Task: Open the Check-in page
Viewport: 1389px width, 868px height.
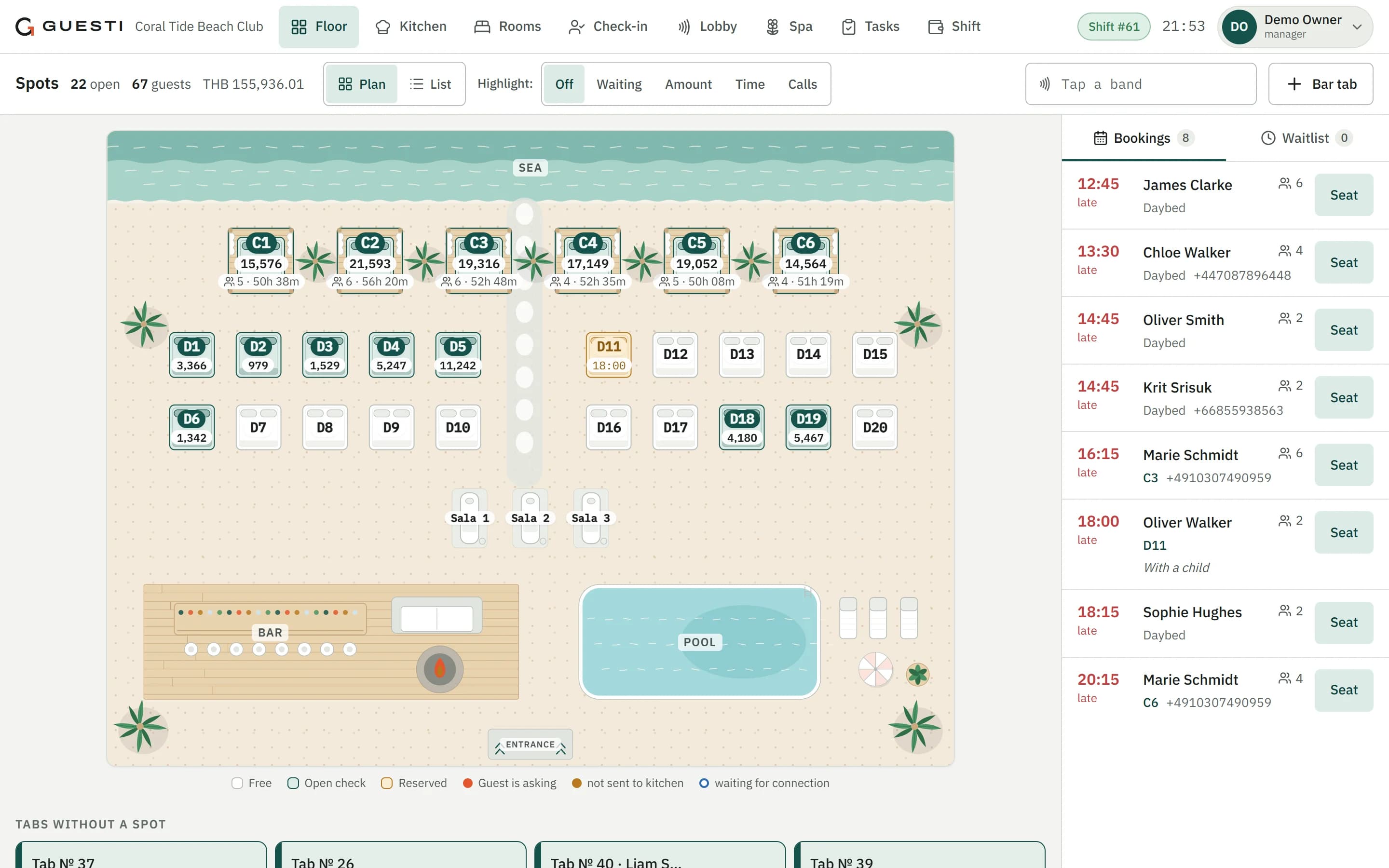Action: point(608,27)
